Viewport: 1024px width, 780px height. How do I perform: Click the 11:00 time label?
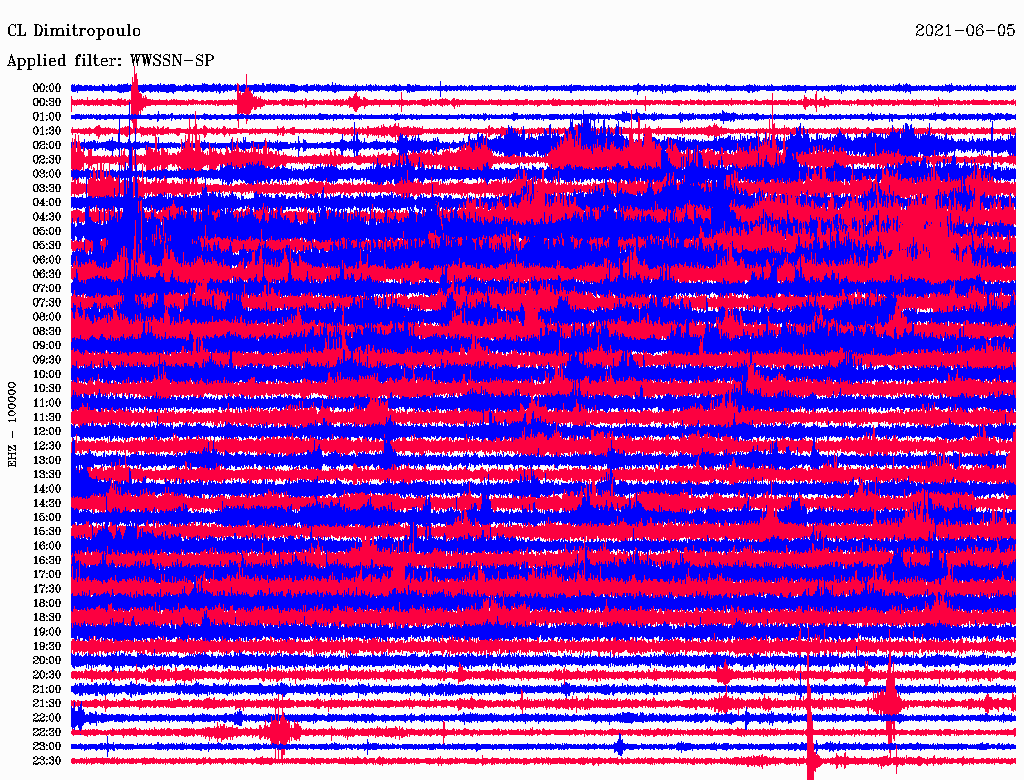[47, 402]
